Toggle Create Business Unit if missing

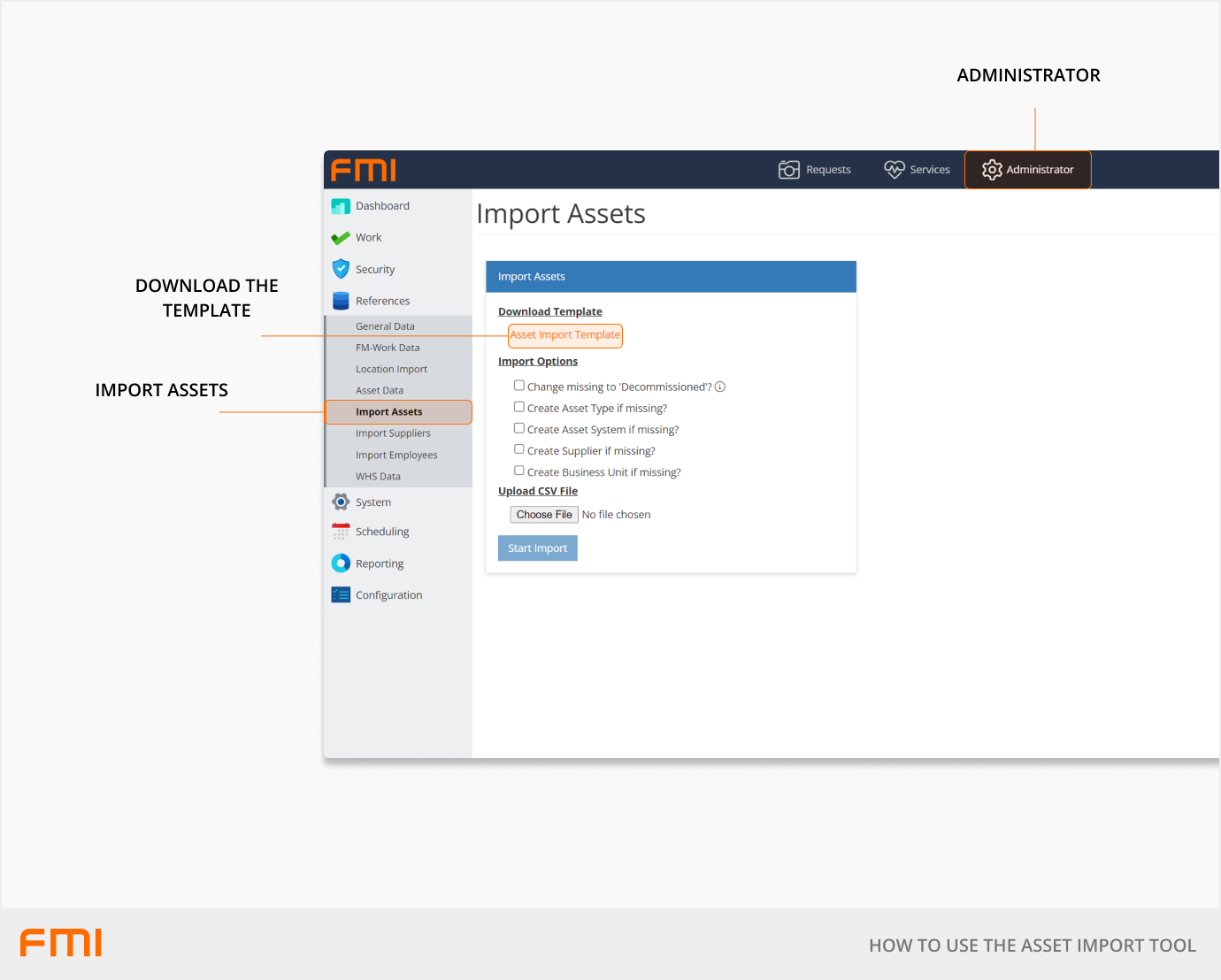pyautogui.click(x=519, y=471)
